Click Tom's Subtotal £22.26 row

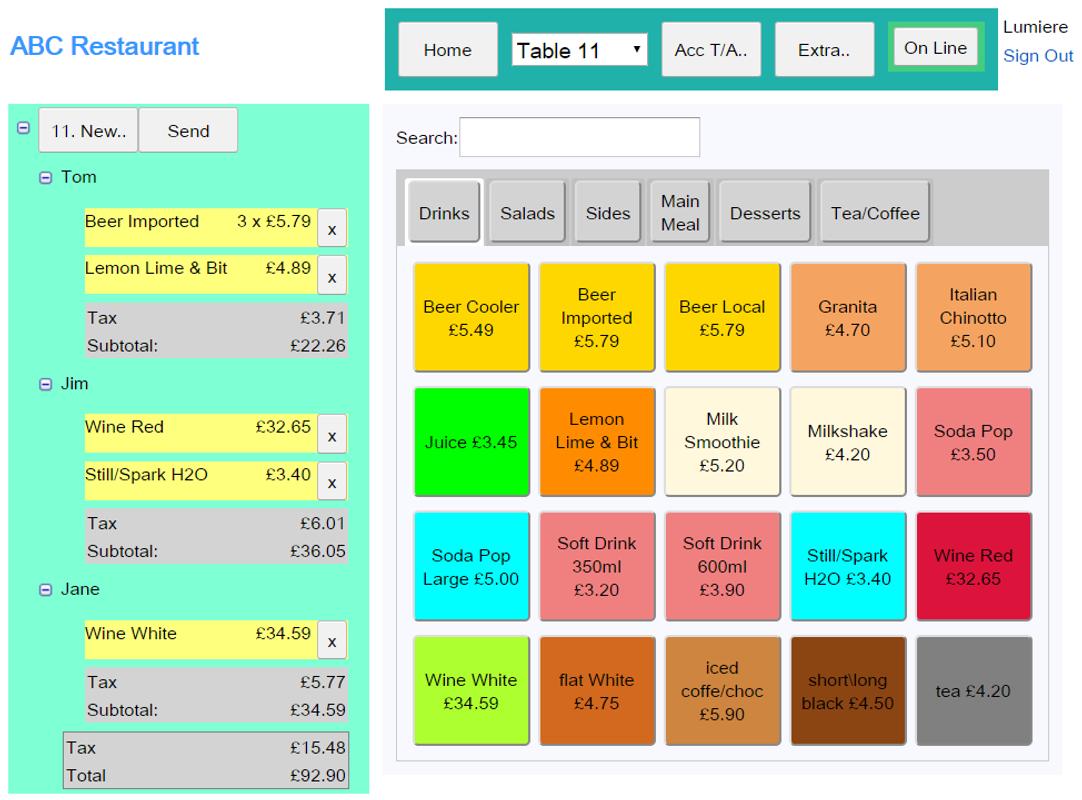click(216, 345)
